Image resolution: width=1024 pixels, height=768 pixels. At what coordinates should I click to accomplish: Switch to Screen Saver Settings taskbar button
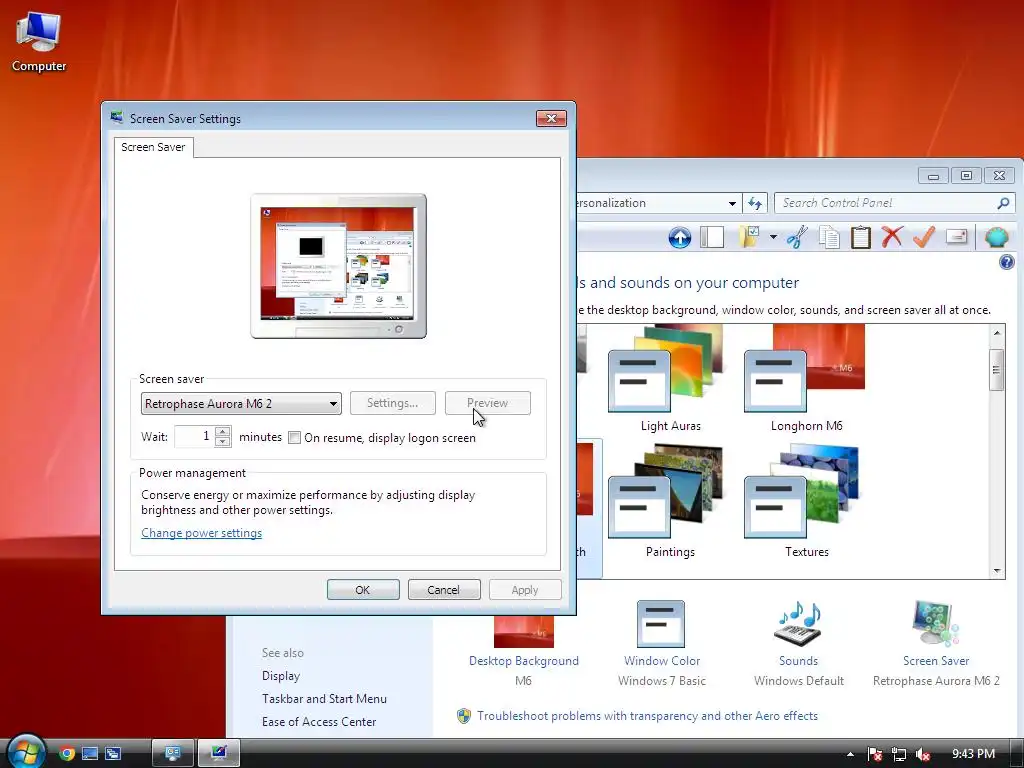(219, 753)
